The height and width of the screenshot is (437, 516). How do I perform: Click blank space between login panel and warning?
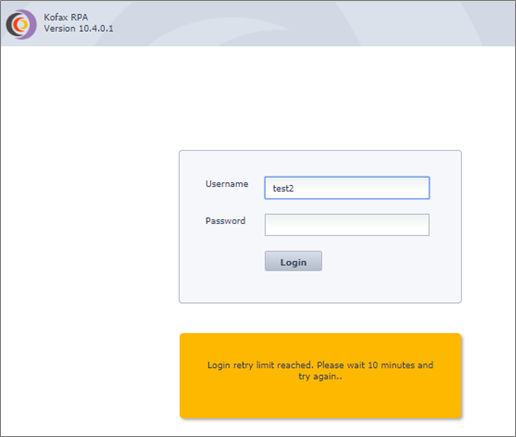[x=320, y=318]
